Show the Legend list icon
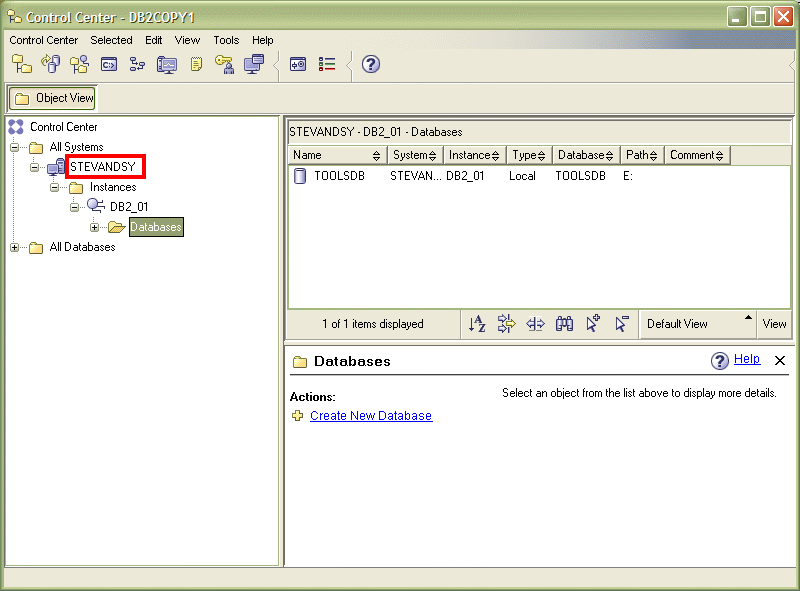Viewport: 800px width, 591px height. (327, 64)
